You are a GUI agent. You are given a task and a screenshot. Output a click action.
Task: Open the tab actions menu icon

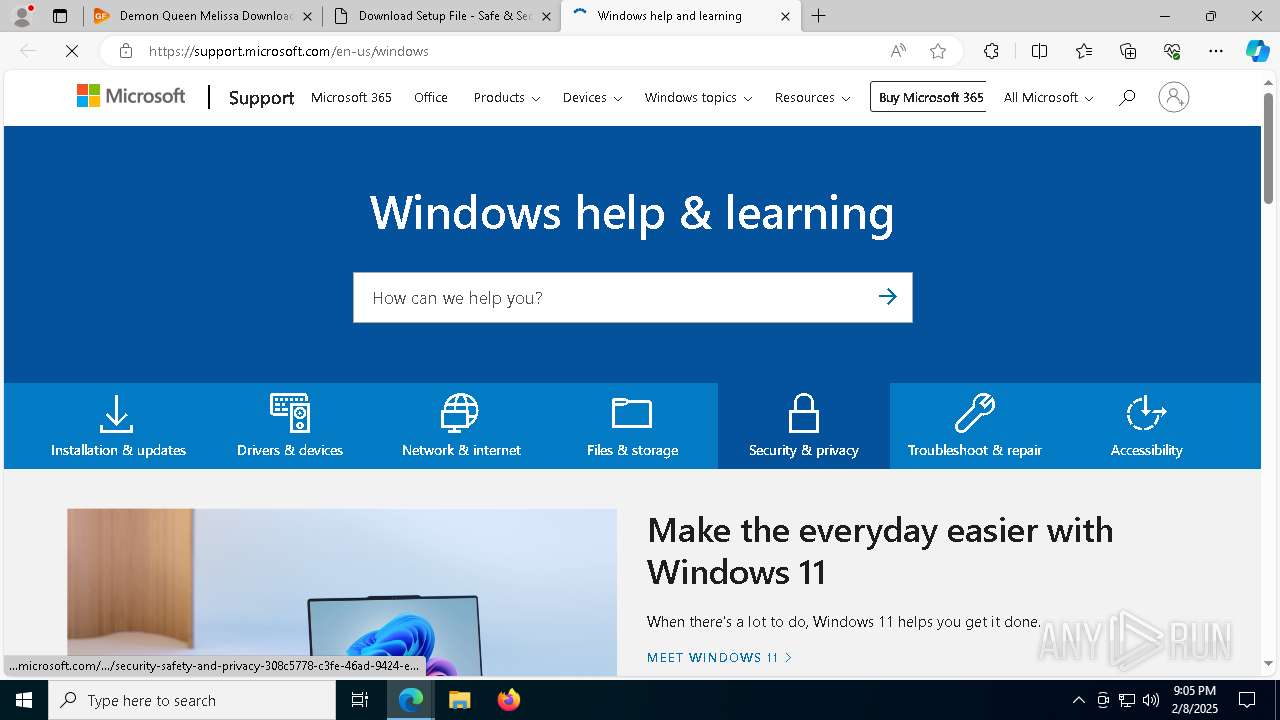(x=60, y=16)
